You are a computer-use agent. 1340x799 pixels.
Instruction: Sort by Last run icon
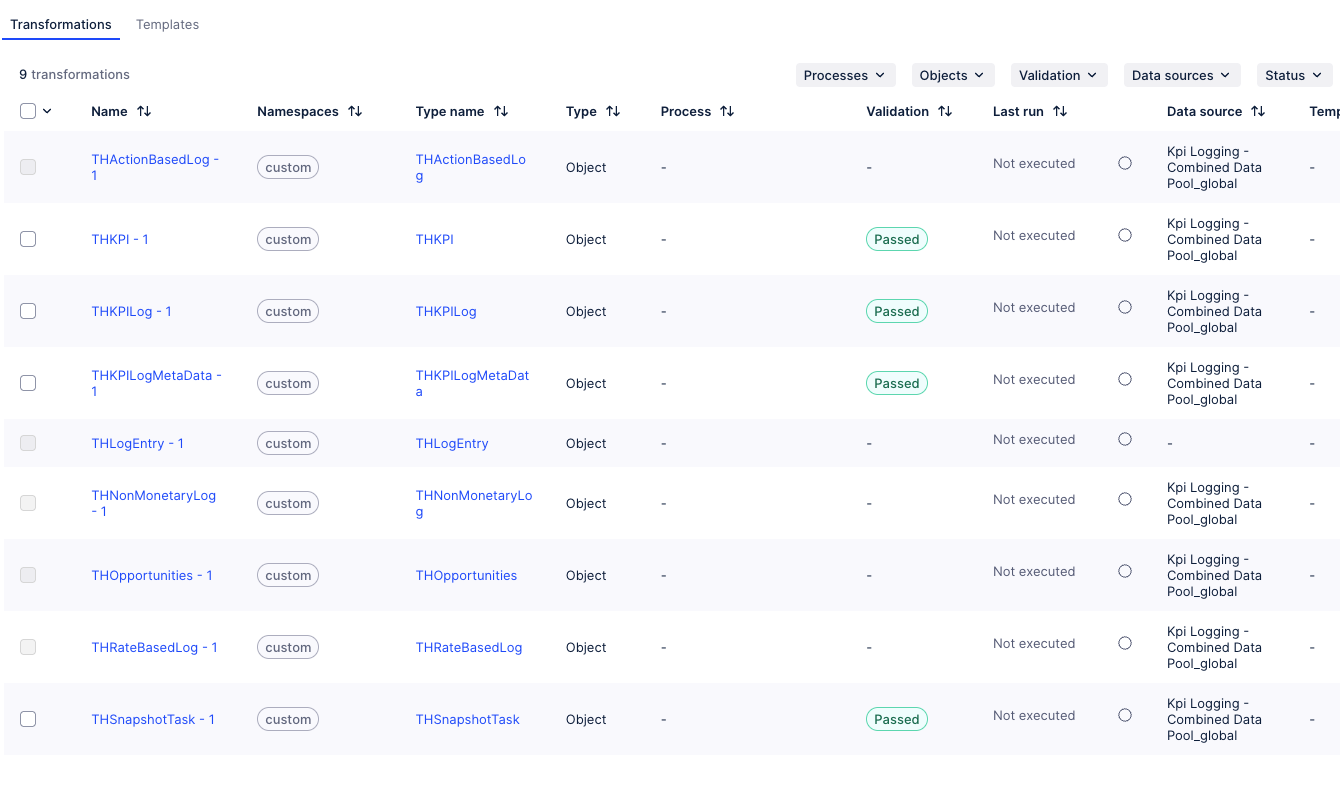pos(1060,112)
